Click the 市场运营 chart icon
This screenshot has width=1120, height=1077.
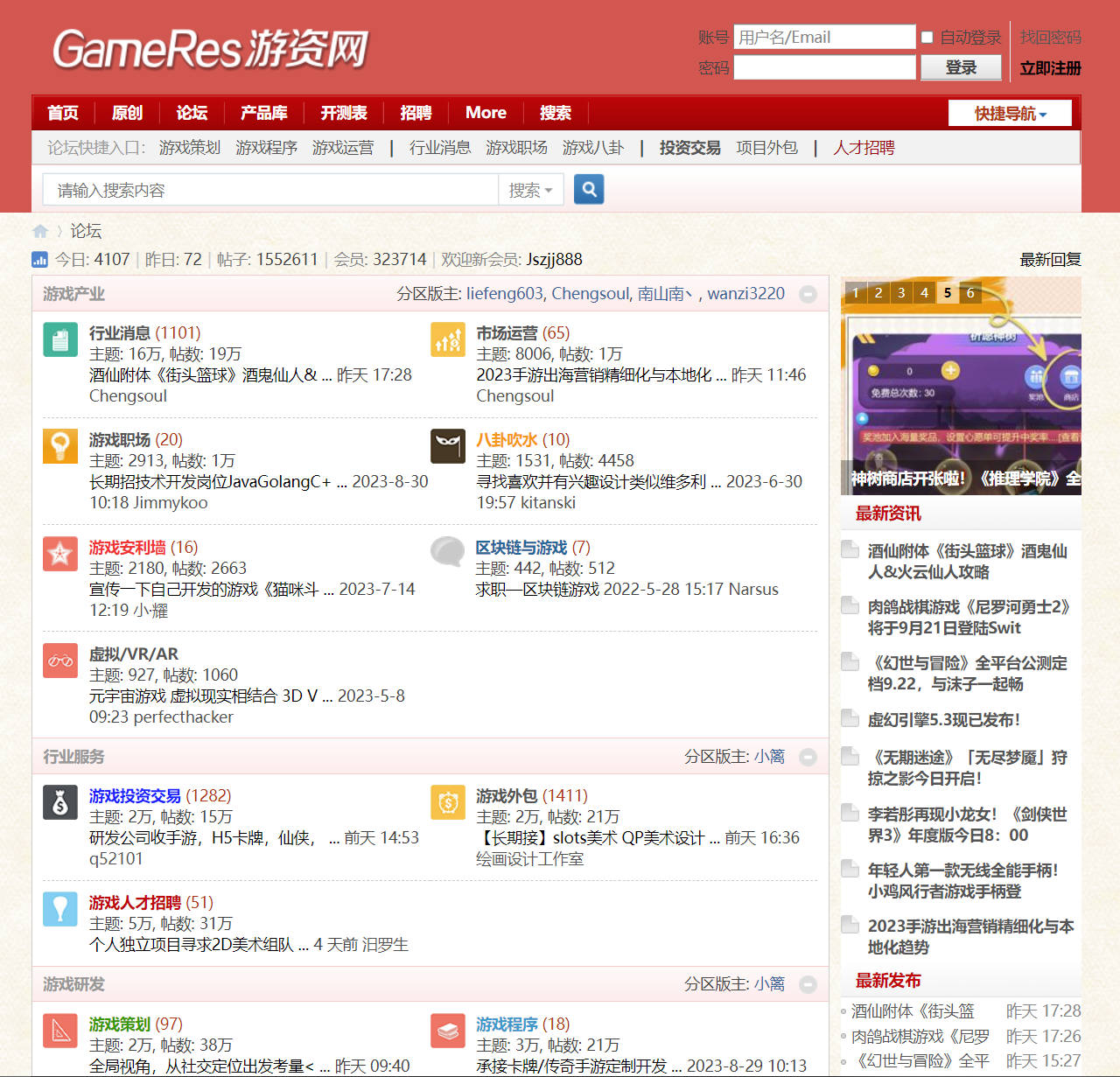(x=448, y=339)
